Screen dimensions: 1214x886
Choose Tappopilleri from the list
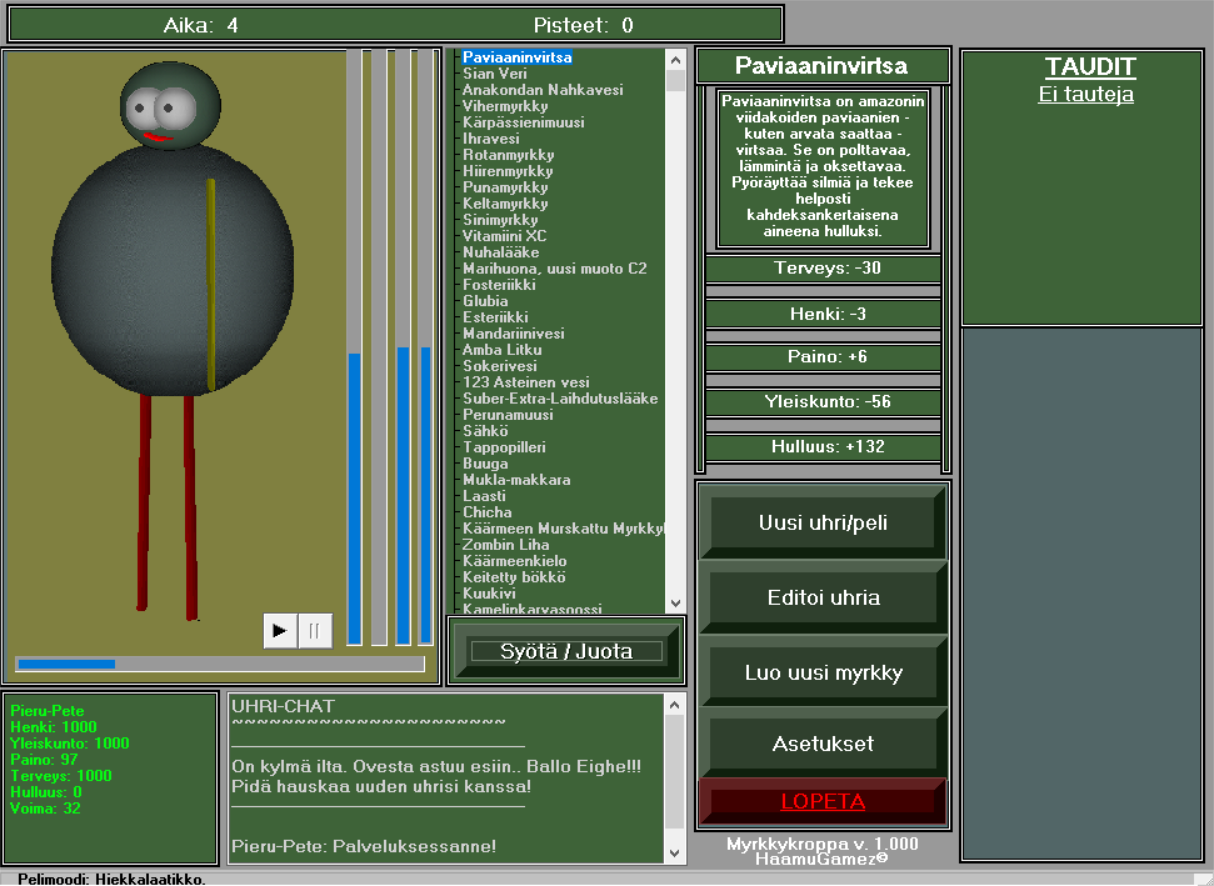point(504,447)
